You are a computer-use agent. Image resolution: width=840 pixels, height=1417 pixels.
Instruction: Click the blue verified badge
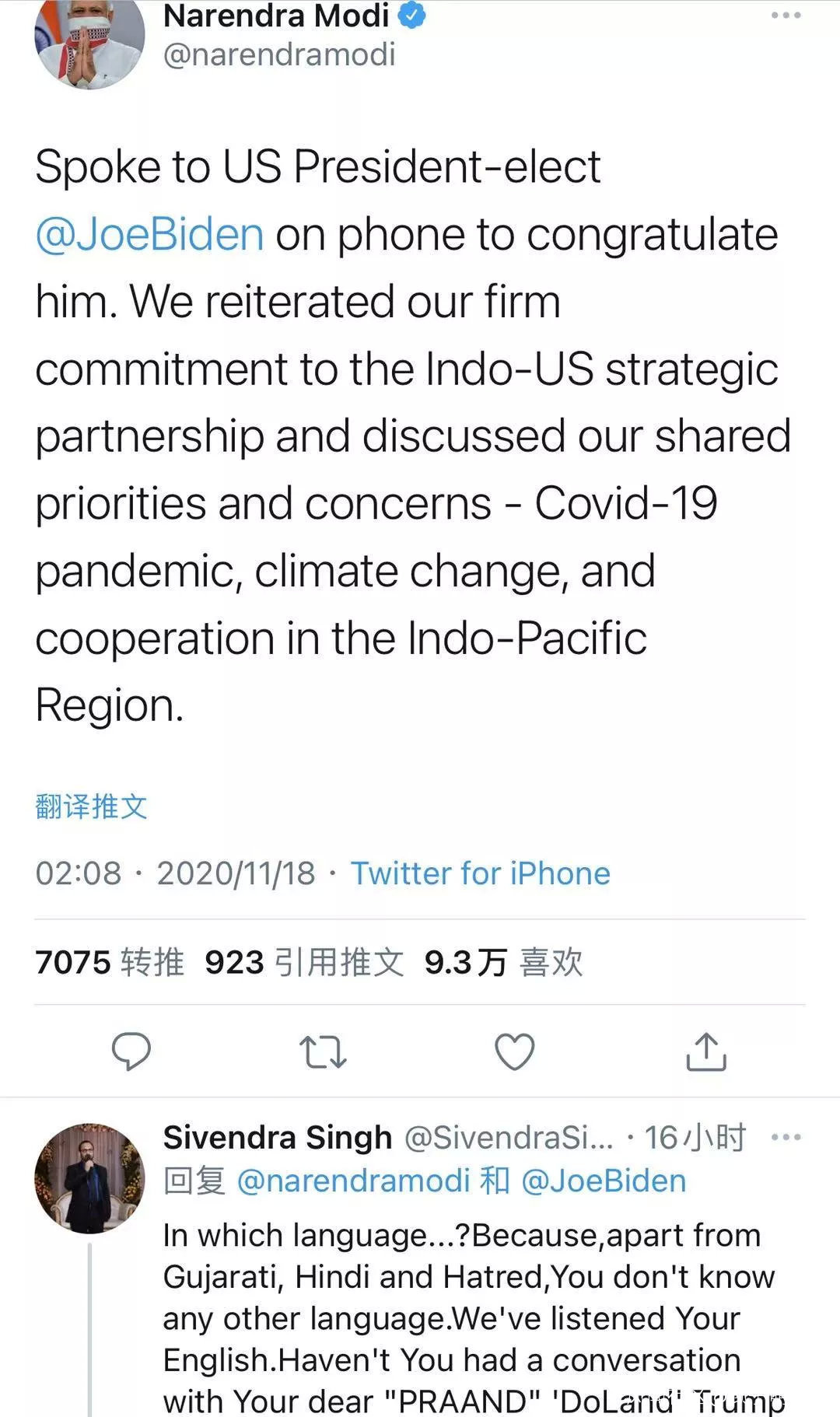point(412,15)
